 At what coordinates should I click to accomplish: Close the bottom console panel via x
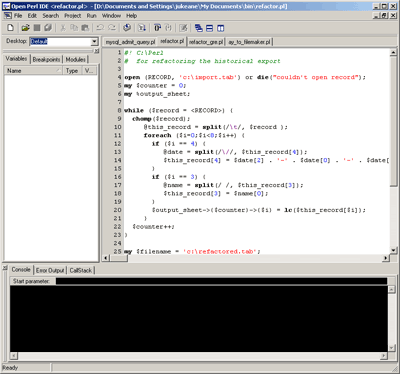(5, 268)
